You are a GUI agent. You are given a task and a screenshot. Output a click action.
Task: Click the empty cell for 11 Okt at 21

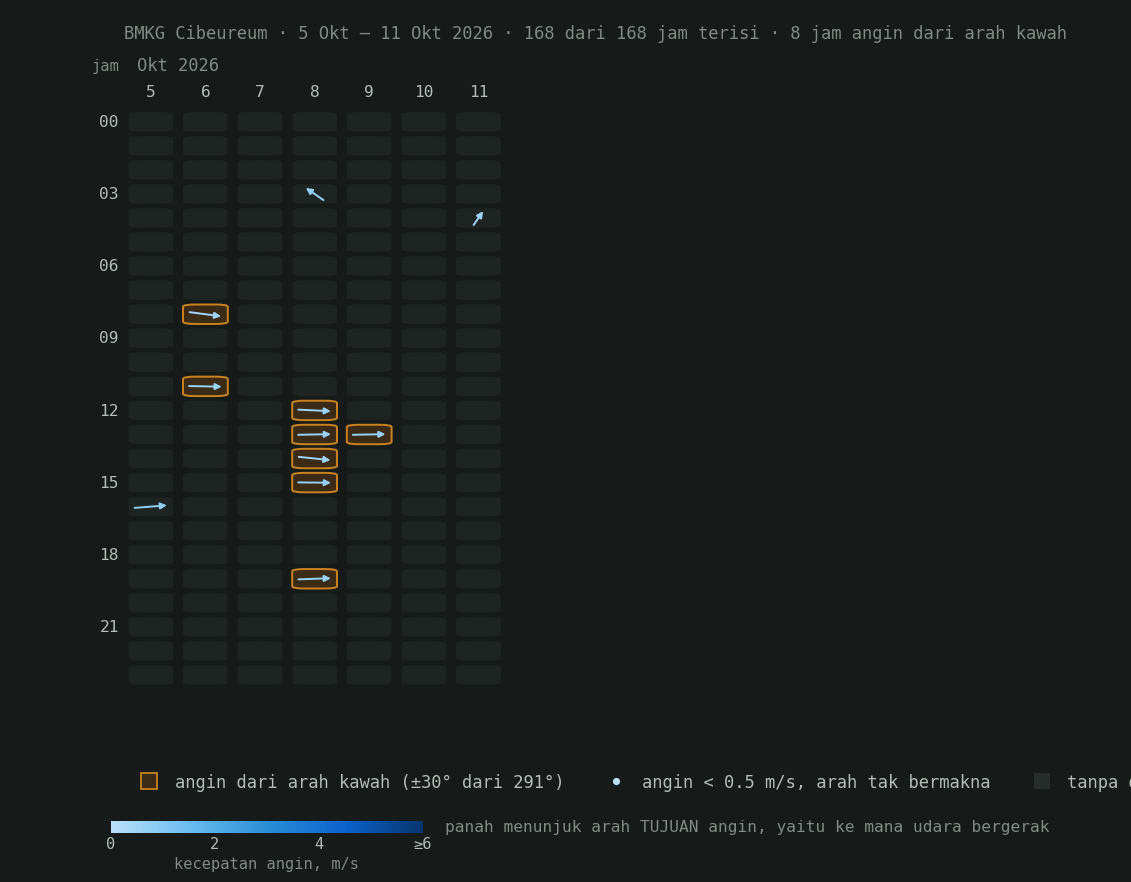coord(478,627)
